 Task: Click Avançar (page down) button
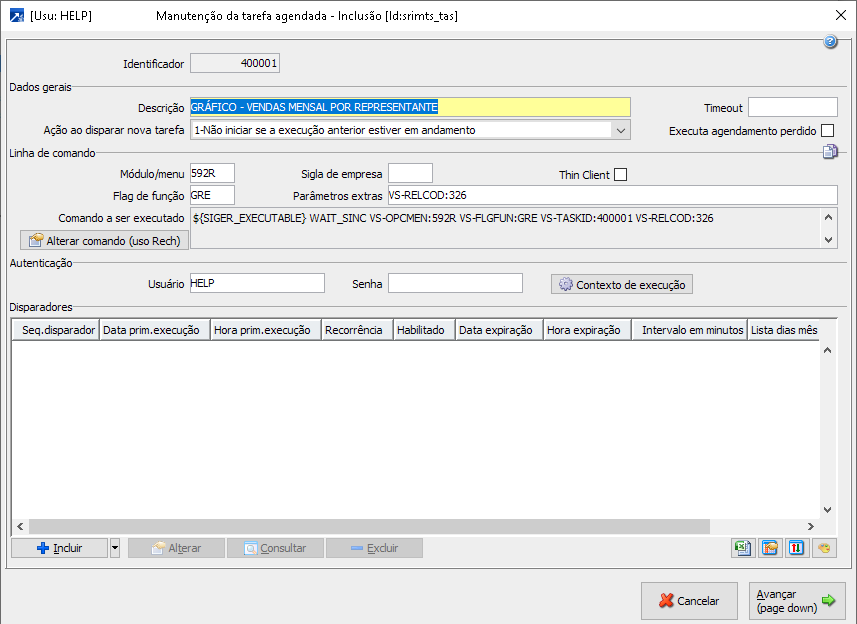click(x=797, y=601)
